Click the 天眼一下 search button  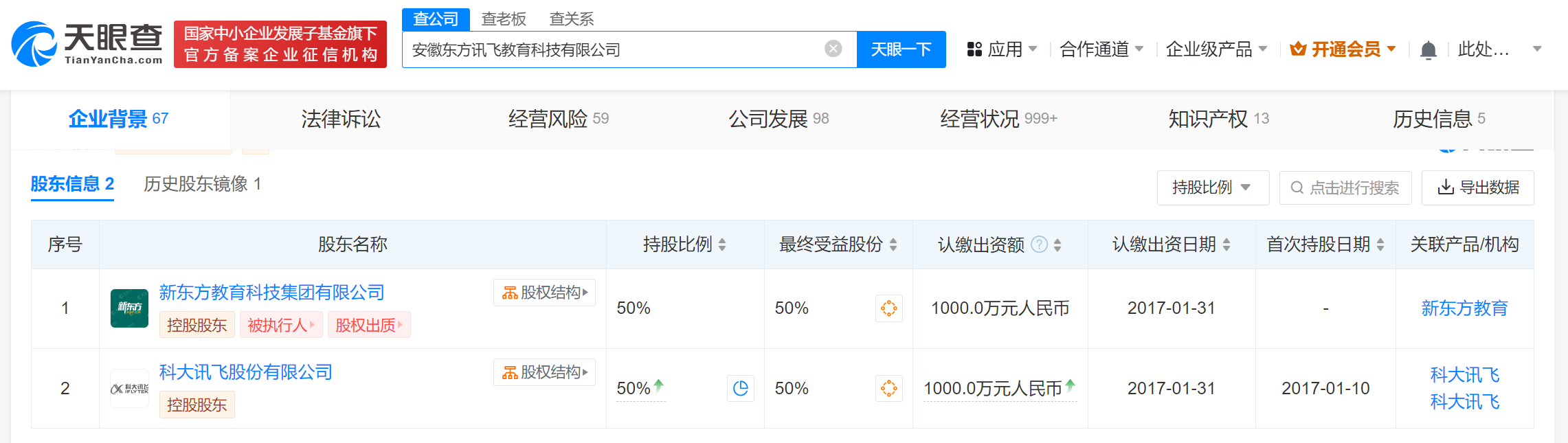pos(901,49)
